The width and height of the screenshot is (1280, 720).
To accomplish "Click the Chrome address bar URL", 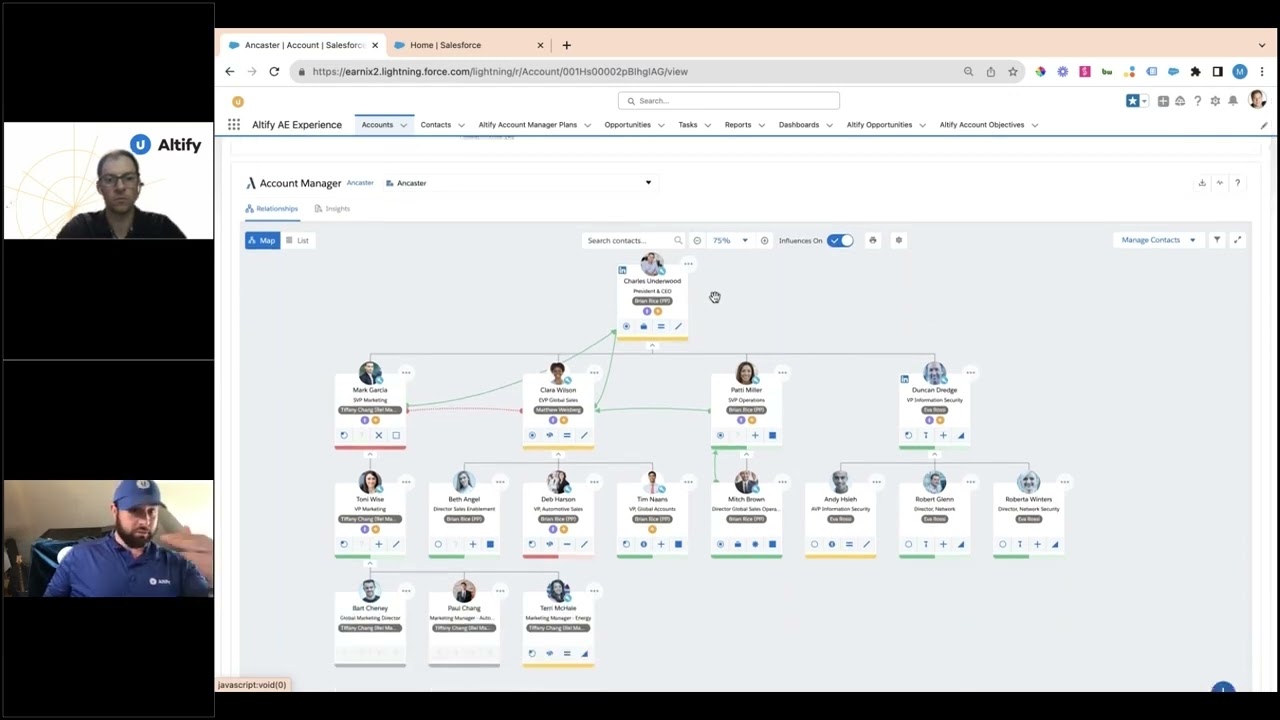I will coord(500,72).
